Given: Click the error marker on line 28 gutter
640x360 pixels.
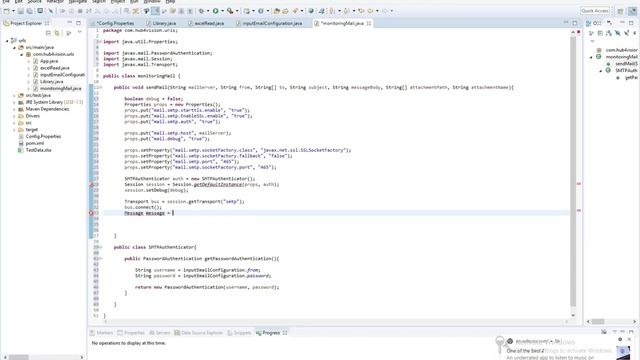Looking at the screenshot, I should click(92, 184).
